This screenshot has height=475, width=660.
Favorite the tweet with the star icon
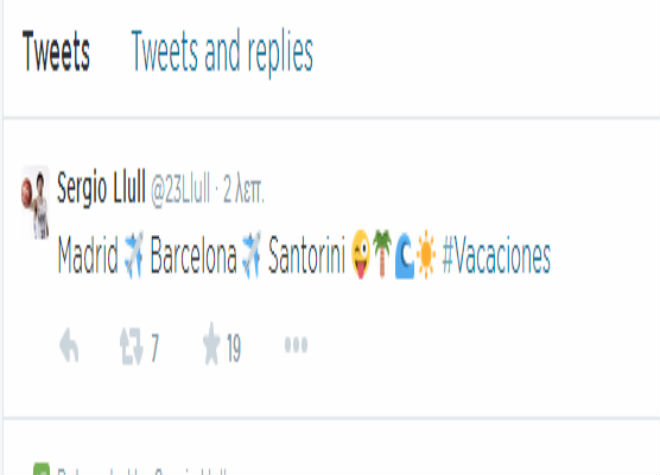point(211,344)
